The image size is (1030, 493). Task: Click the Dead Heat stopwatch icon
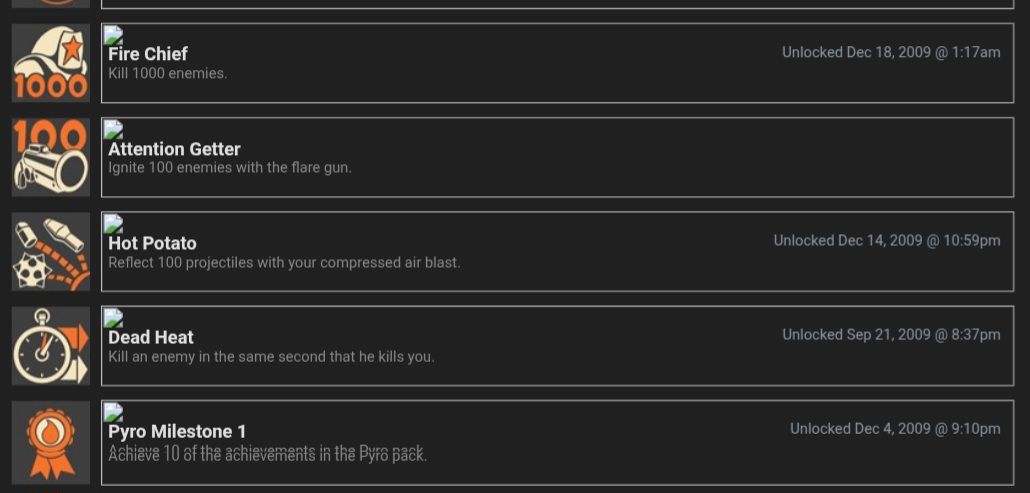51,345
